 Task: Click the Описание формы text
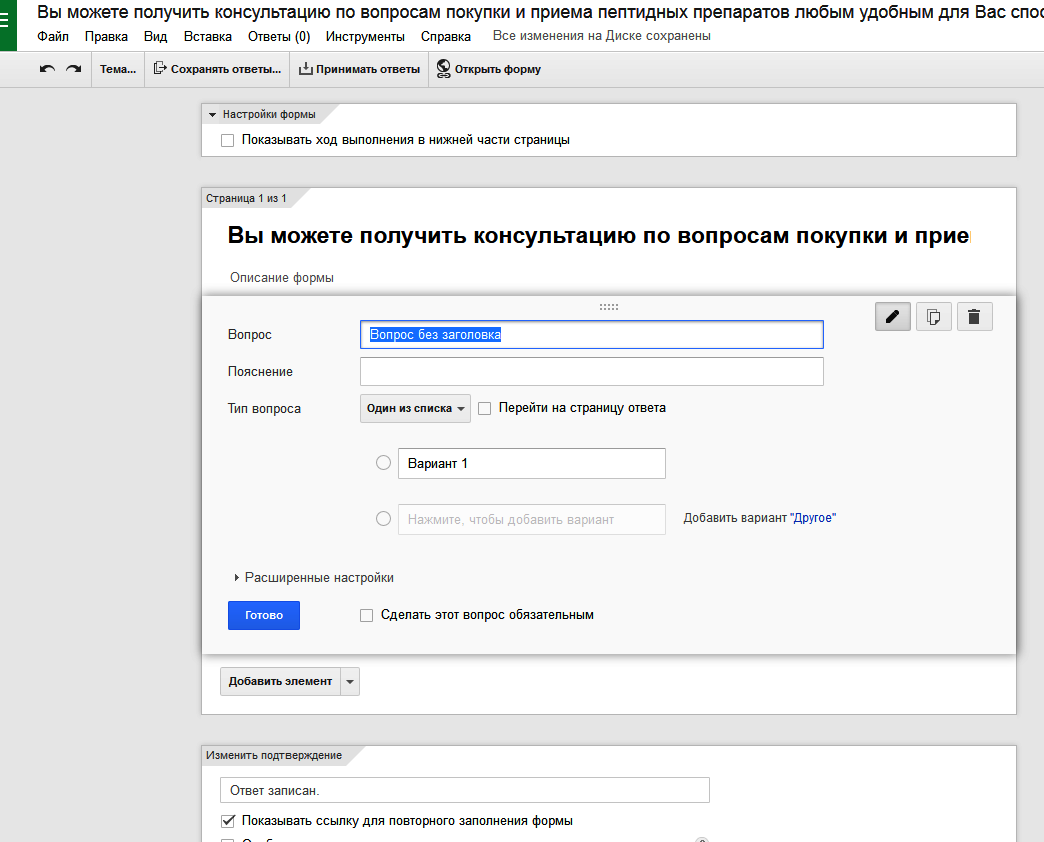click(282, 278)
